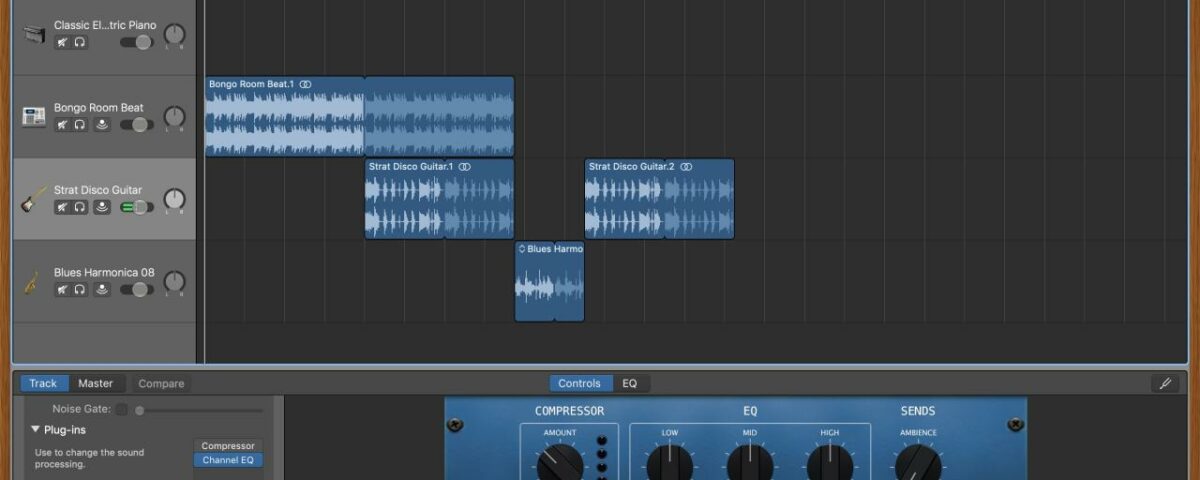The height and width of the screenshot is (480, 1200).
Task: Click the Compare button
Action: pos(161,383)
